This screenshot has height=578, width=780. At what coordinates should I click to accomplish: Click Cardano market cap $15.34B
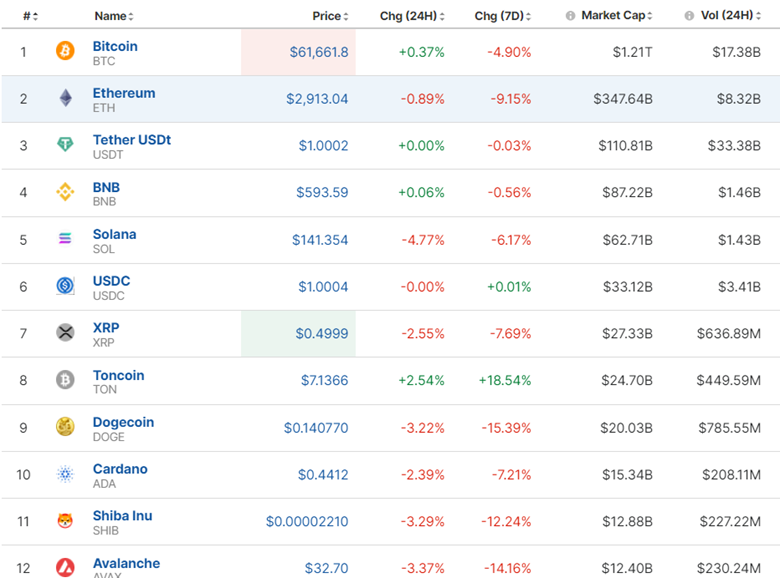pyautogui.click(x=627, y=475)
